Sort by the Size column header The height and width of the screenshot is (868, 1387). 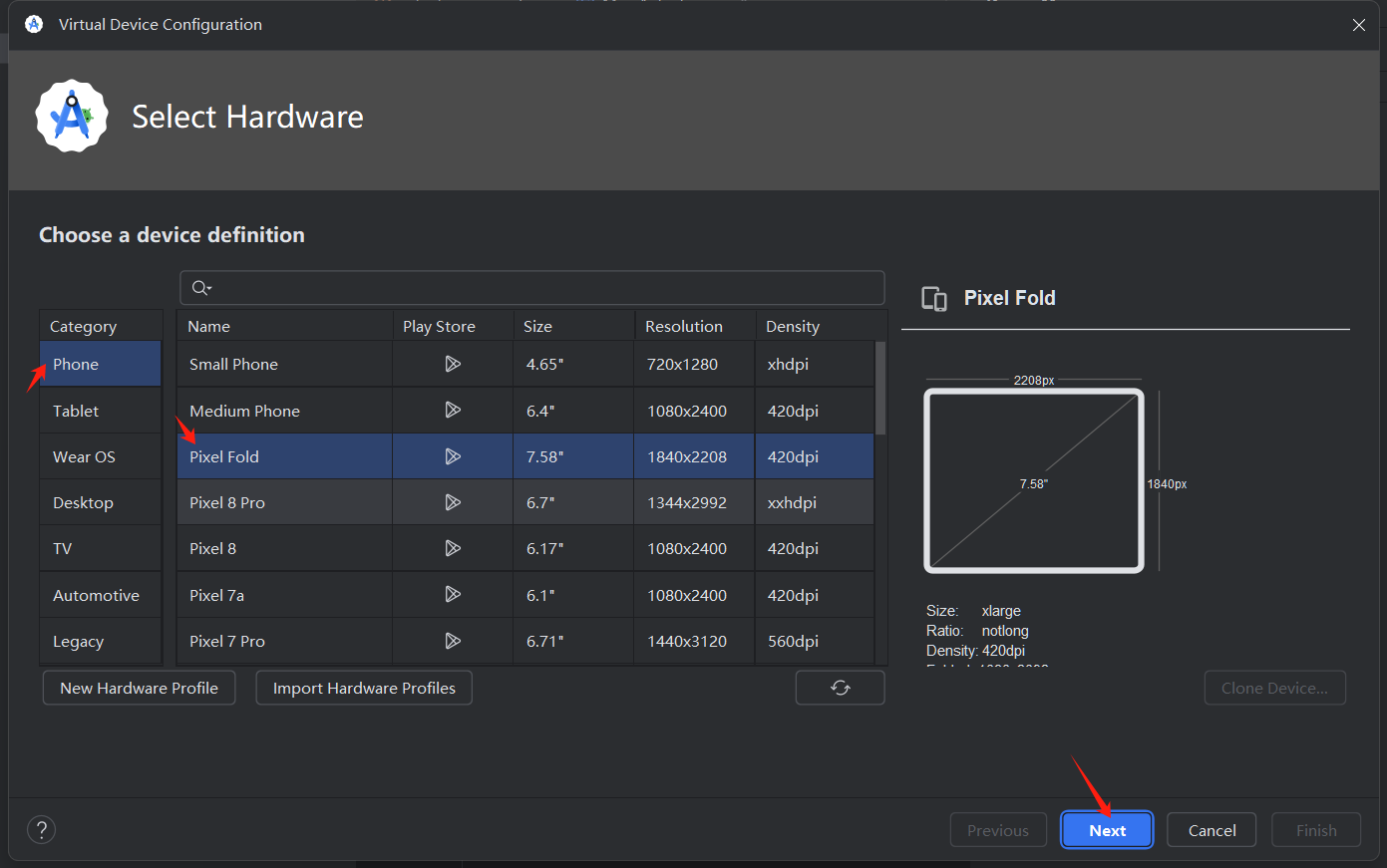pyautogui.click(x=573, y=326)
